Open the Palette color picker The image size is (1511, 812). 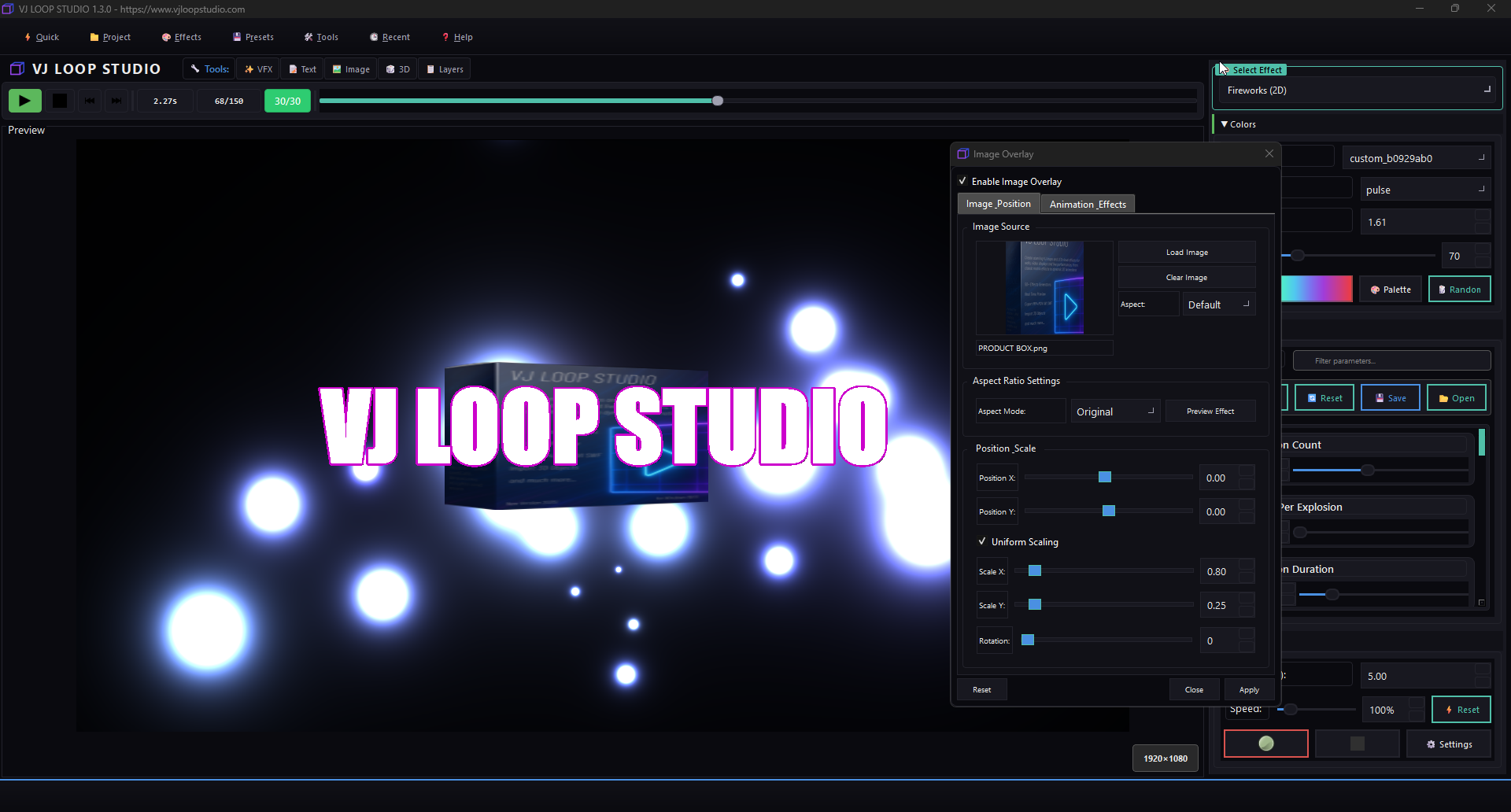tap(1390, 289)
